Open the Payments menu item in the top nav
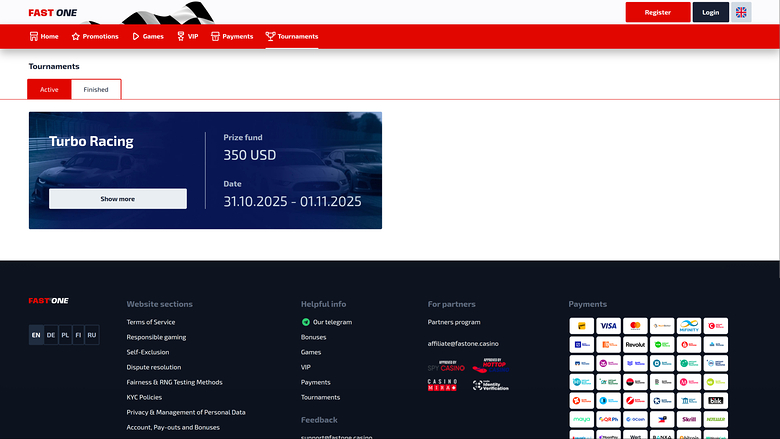This screenshot has height=439, width=780. pyautogui.click(x=232, y=36)
